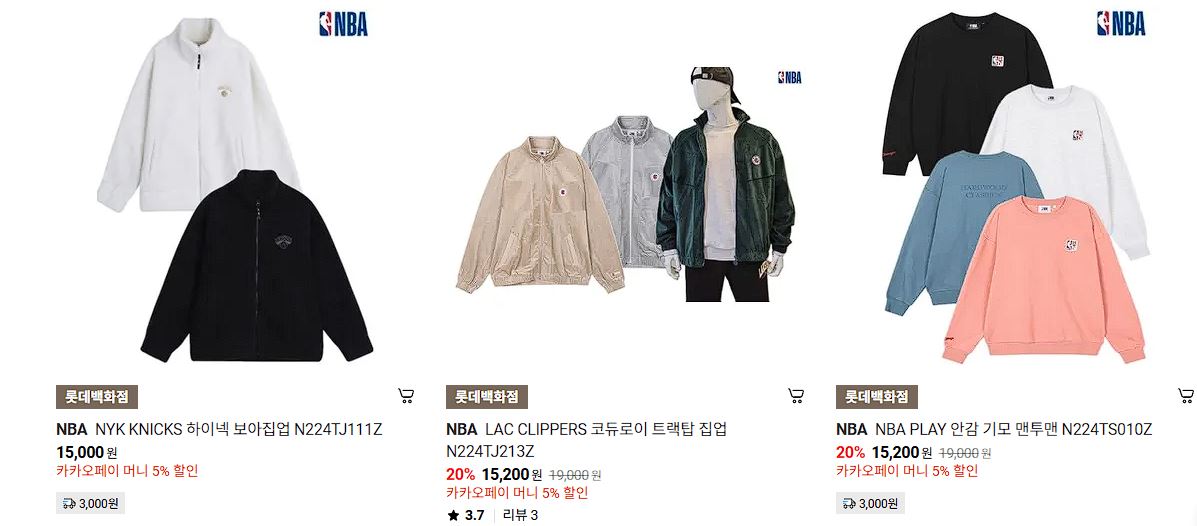This screenshot has height=526, width=1197.
Task: Click the 롯데백화점 badge on the Knicks item
Action: 97,397
